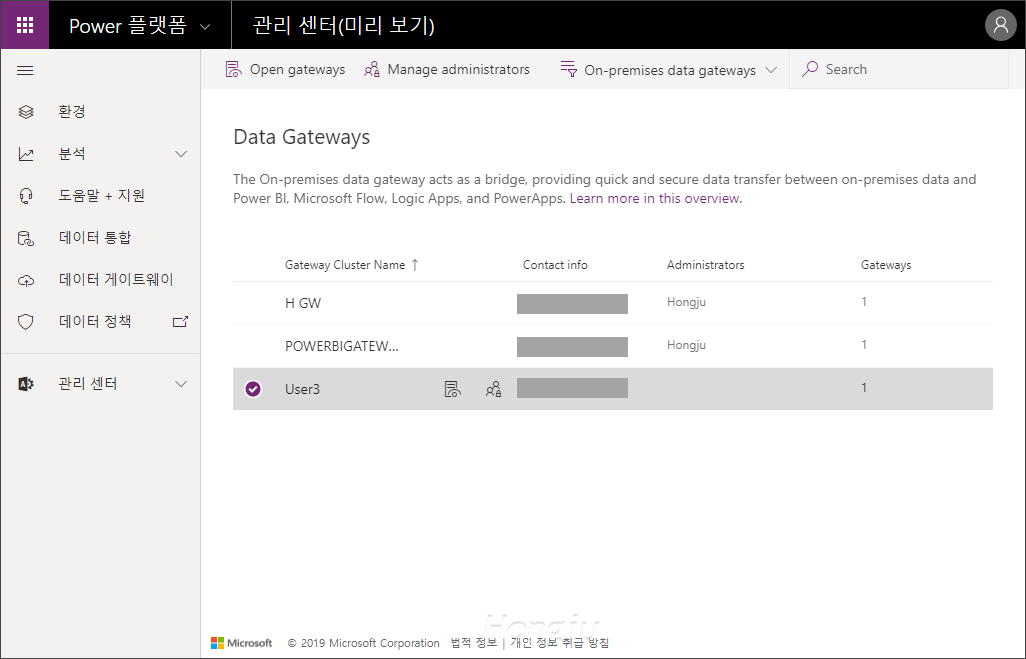Image resolution: width=1026 pixels, height=659 pixels.
Task: Expand the 관리 센터 sidebar chevron
Action: (x=181, y=384)
